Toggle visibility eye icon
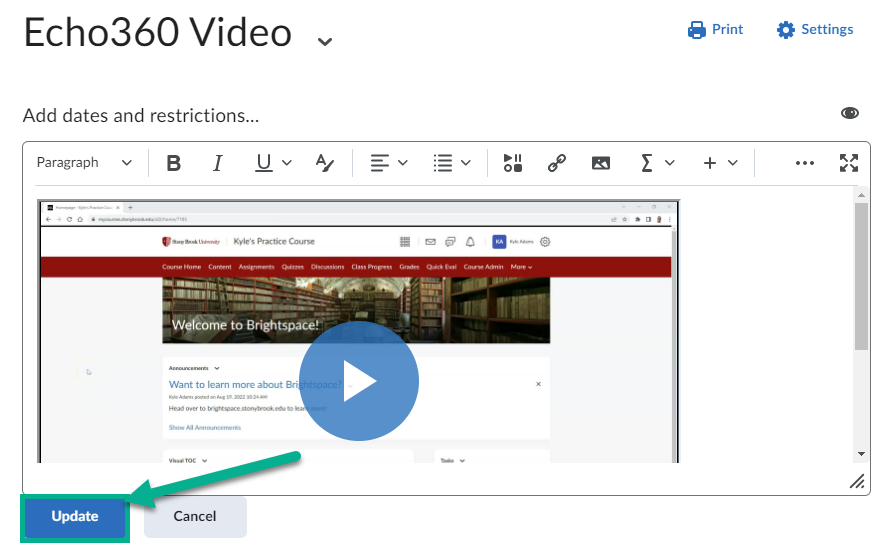Viewport: 882px width, 543px height. 849,114
